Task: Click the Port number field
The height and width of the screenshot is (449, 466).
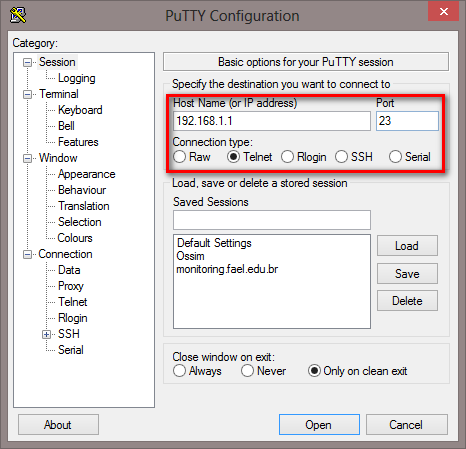Action: (x=407, y=121)
